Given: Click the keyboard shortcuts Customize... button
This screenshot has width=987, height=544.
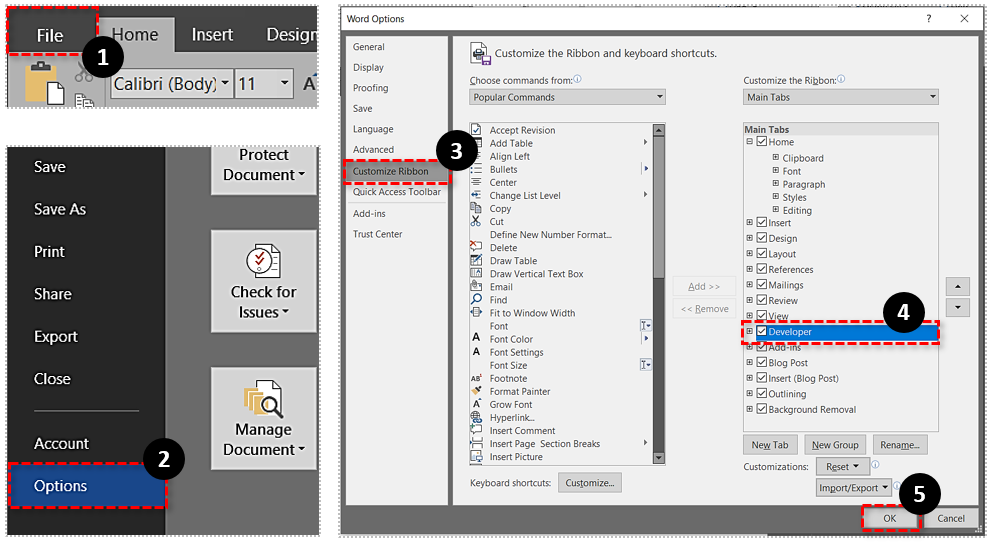Looking at the screenshot, I should tap(590, 483).
